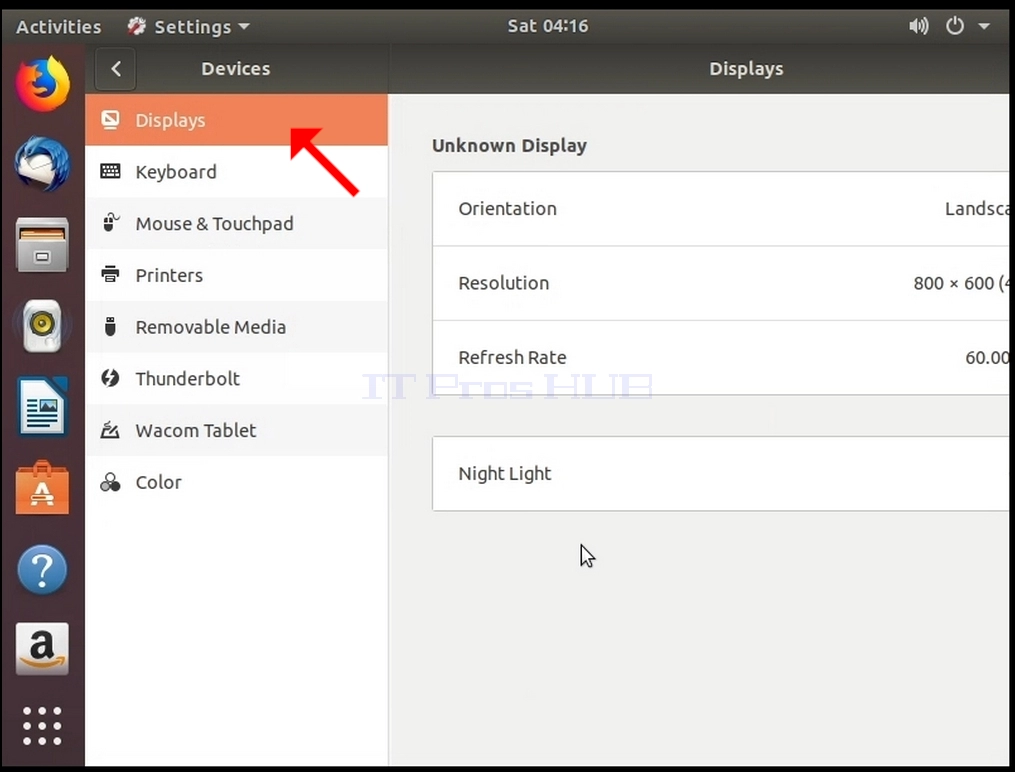This screenshot has height=772, width=1015.
Task: Click the printer icon in sidebar
Action: (x=110, y=274)
